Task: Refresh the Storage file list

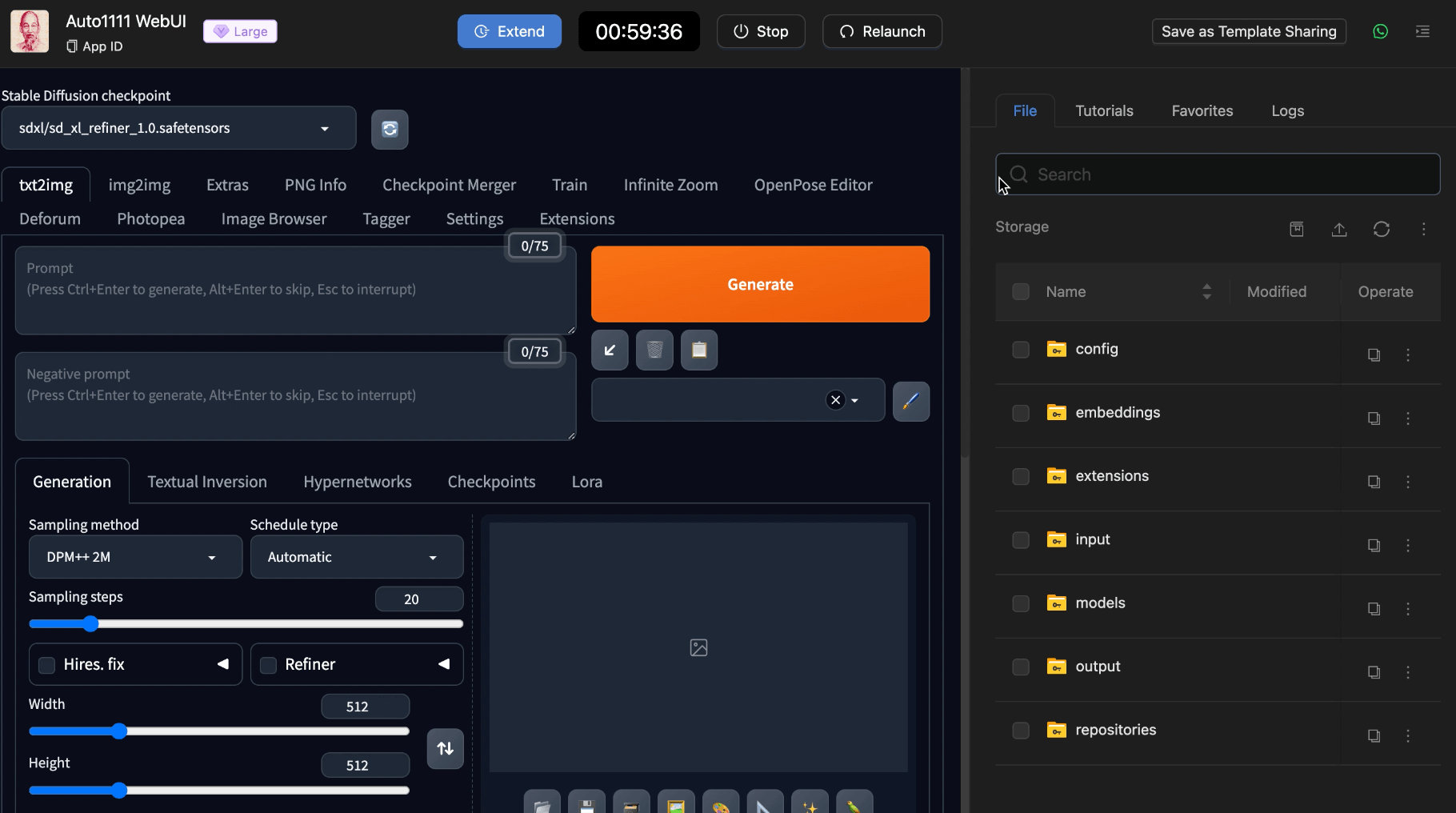Action: (x=1382, y=229)
